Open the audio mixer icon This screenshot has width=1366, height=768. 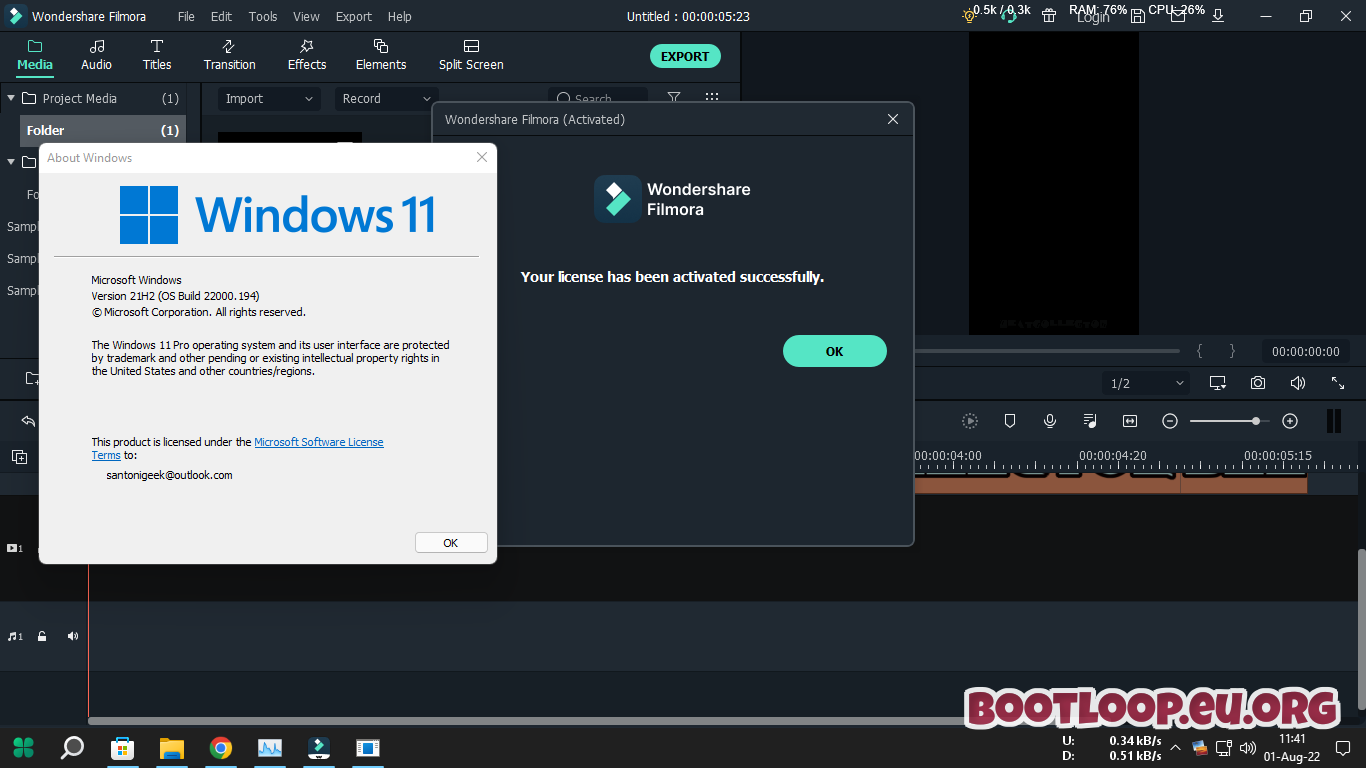point(1090,421)
